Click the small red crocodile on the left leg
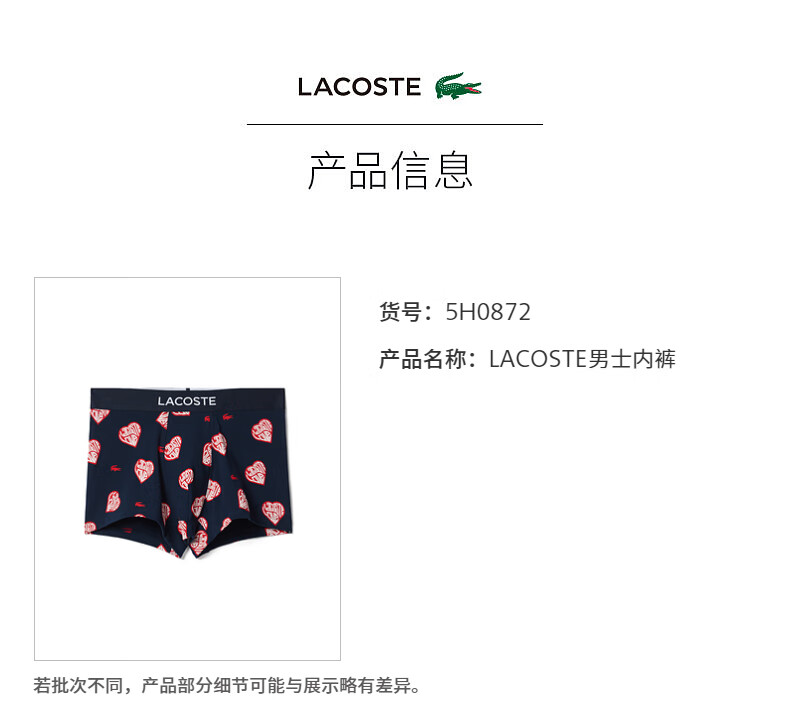The image size is (790, 710). click(115, 469)
